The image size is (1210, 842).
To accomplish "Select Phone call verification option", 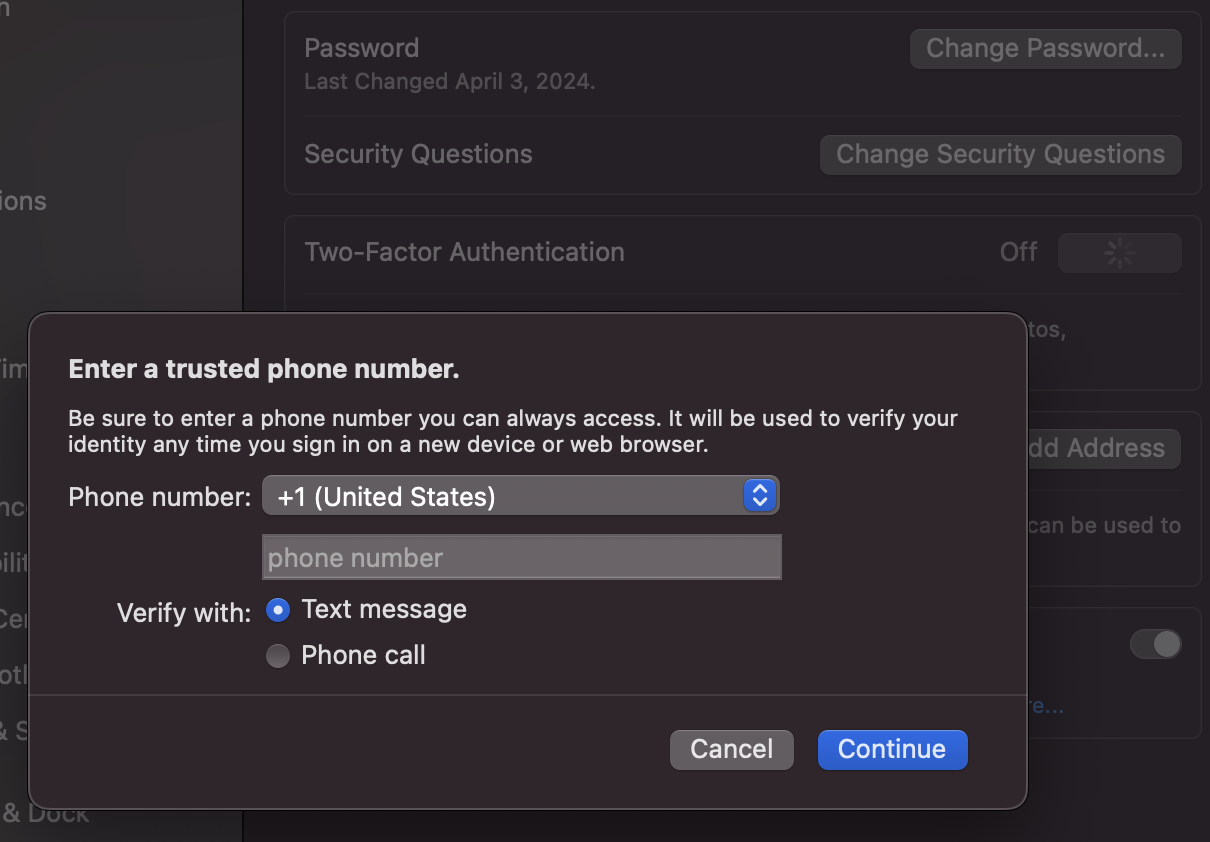I will tap(278, 656).
